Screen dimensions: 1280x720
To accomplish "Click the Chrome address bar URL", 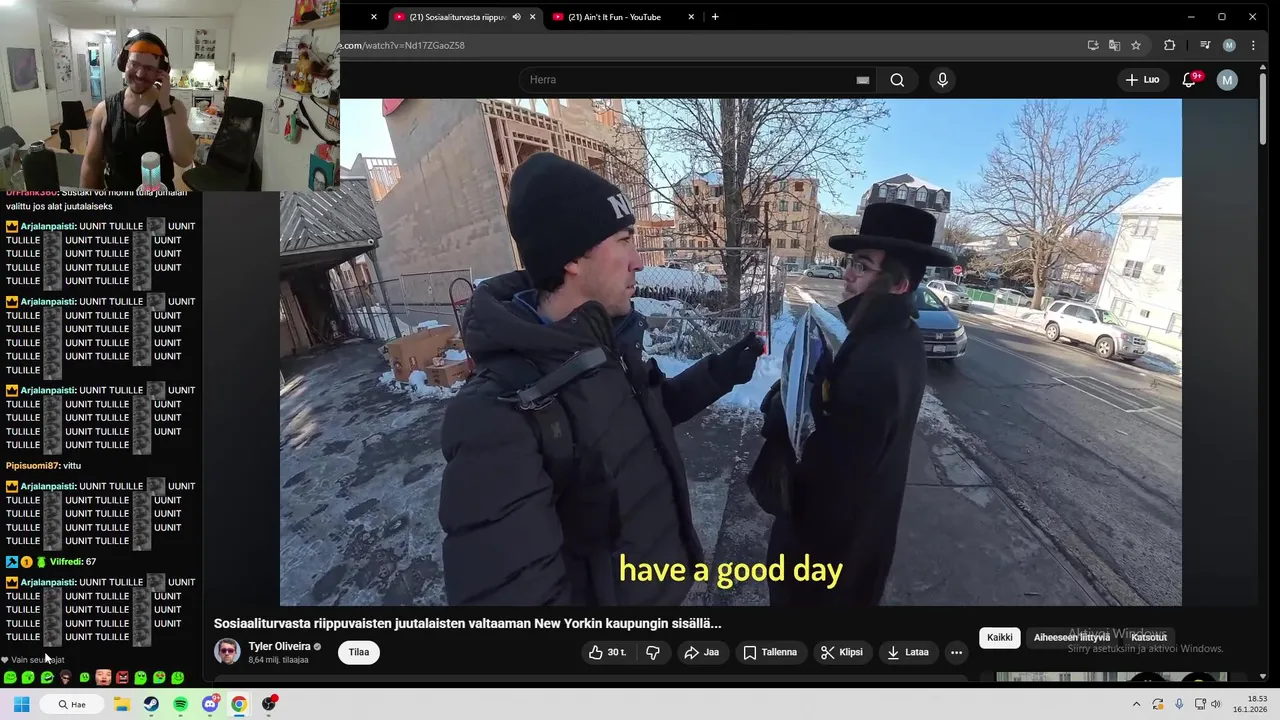I will (402, 45).
